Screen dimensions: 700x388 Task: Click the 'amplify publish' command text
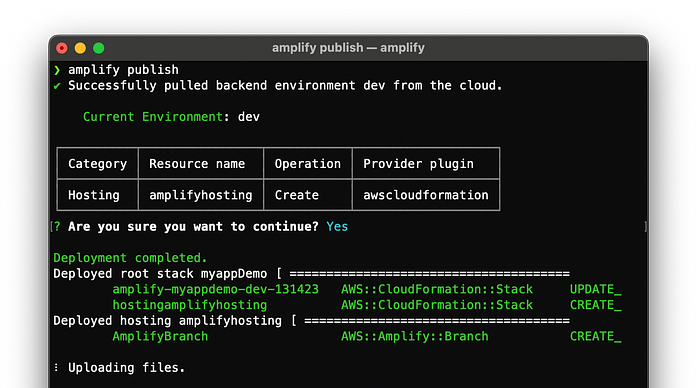[123, 70]
